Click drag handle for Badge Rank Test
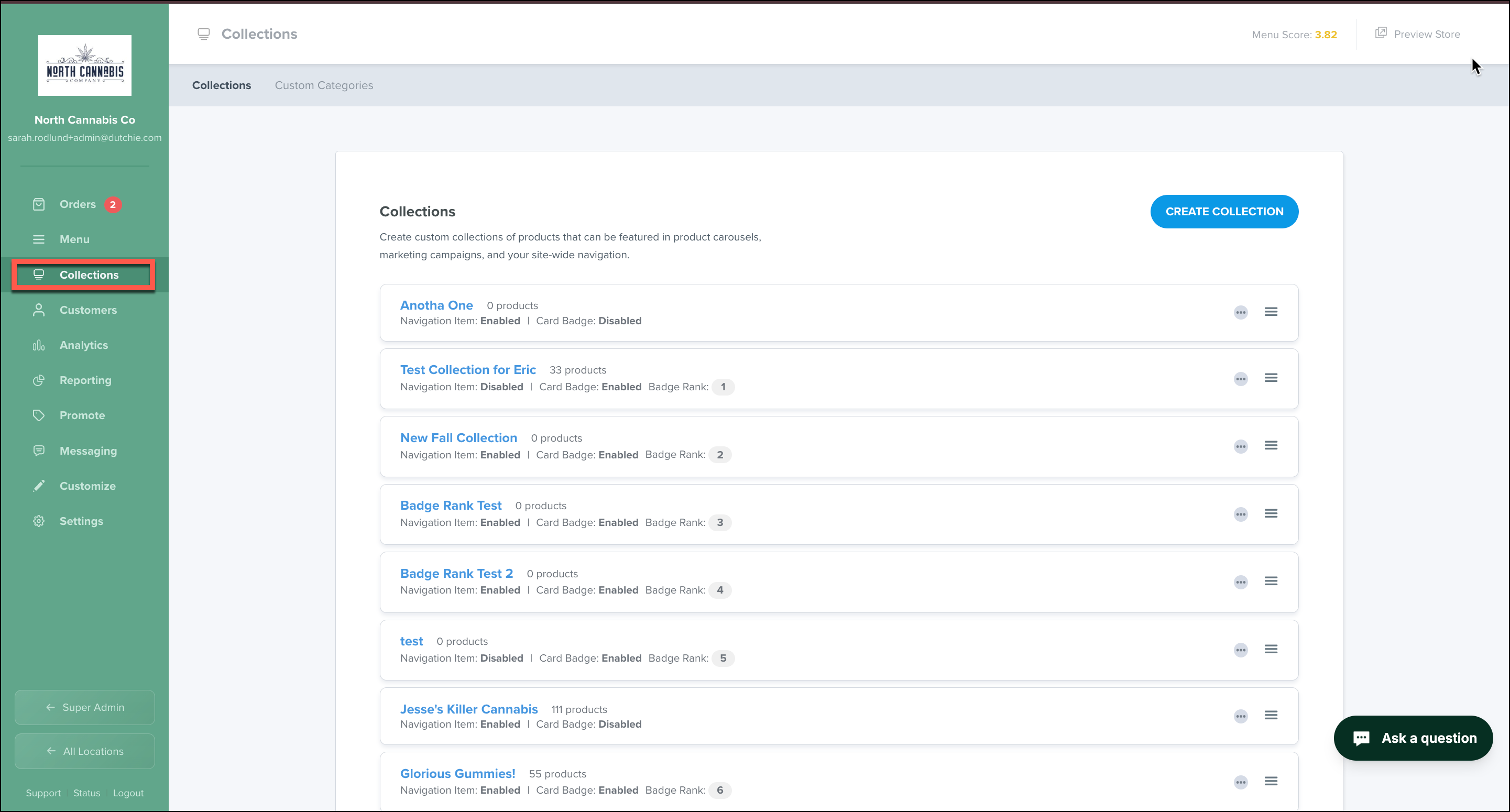The height and width of the screenshot is (812, 1510). [1271, 513]
